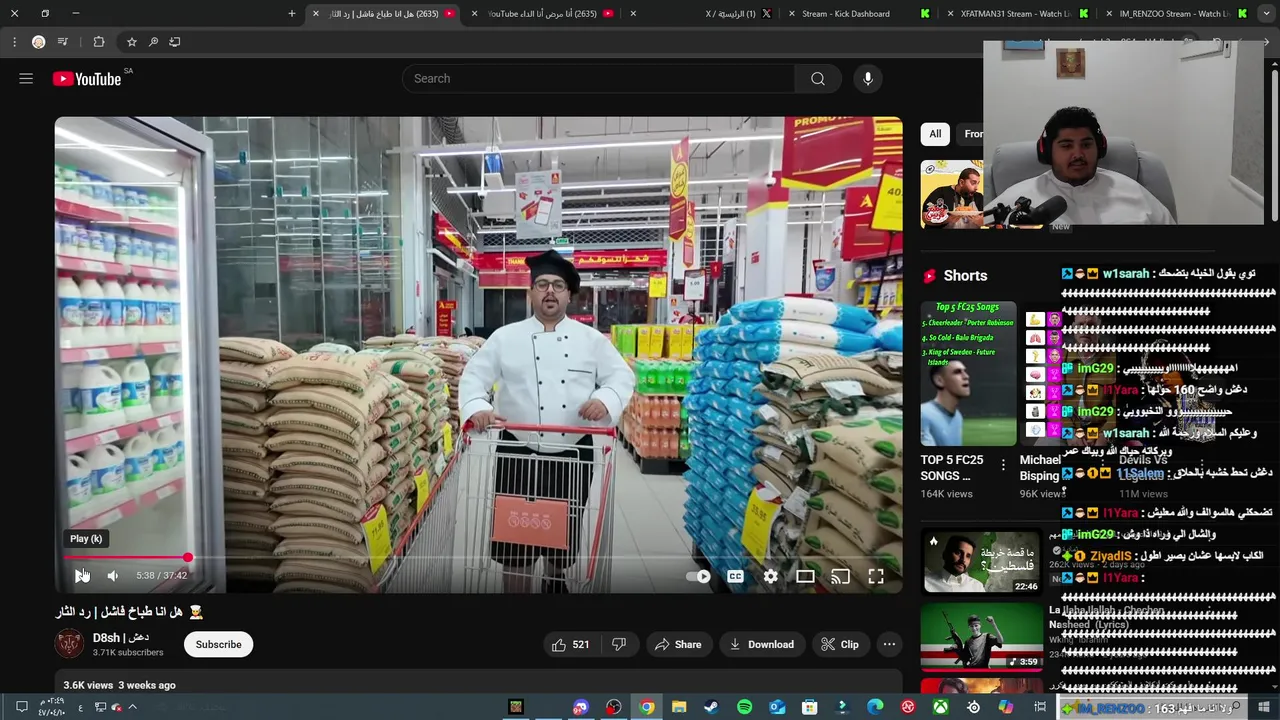Open the YouTube guide hamburger menu
1280x720 pixels.
point(26,79)
